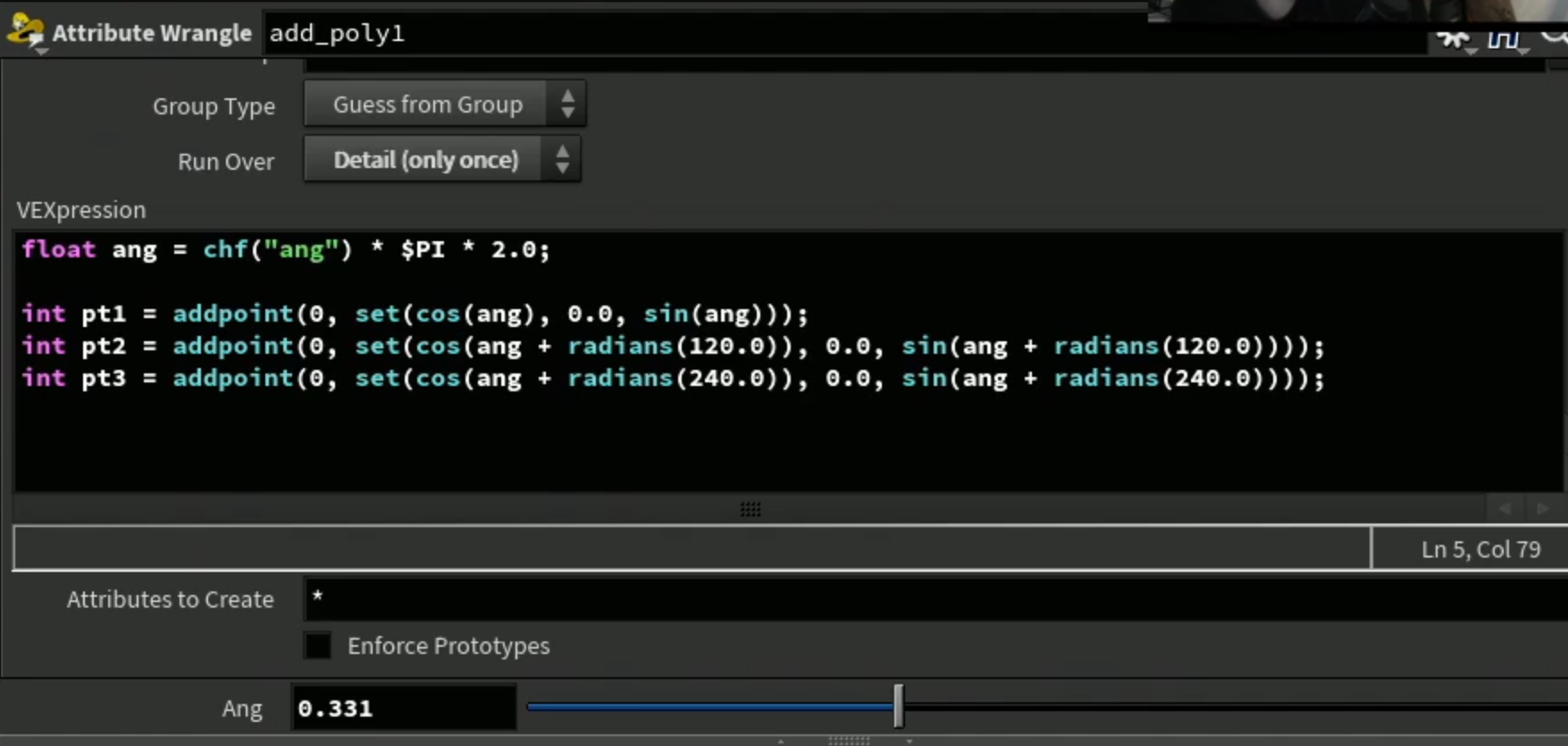1568x746 pixels.
Task: Click the Attributes to Create input field
Action: [935, 599]
